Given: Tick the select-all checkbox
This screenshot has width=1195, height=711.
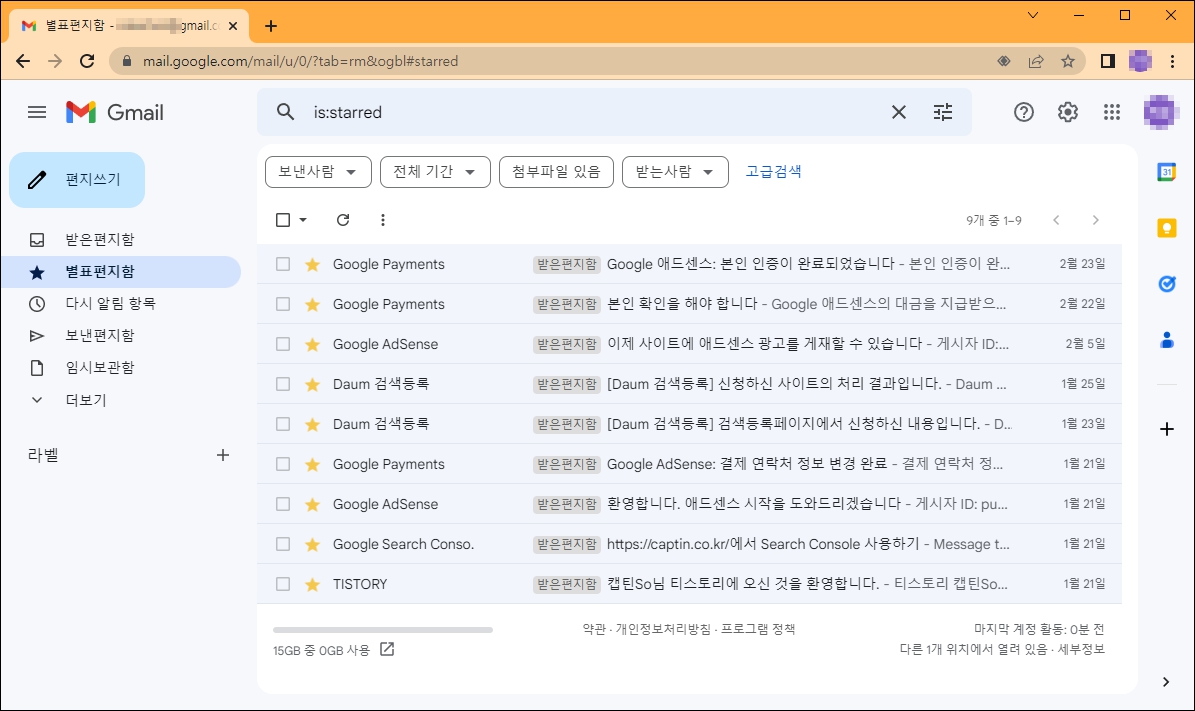Looking at the screenshot, I should tap(283, 219).
